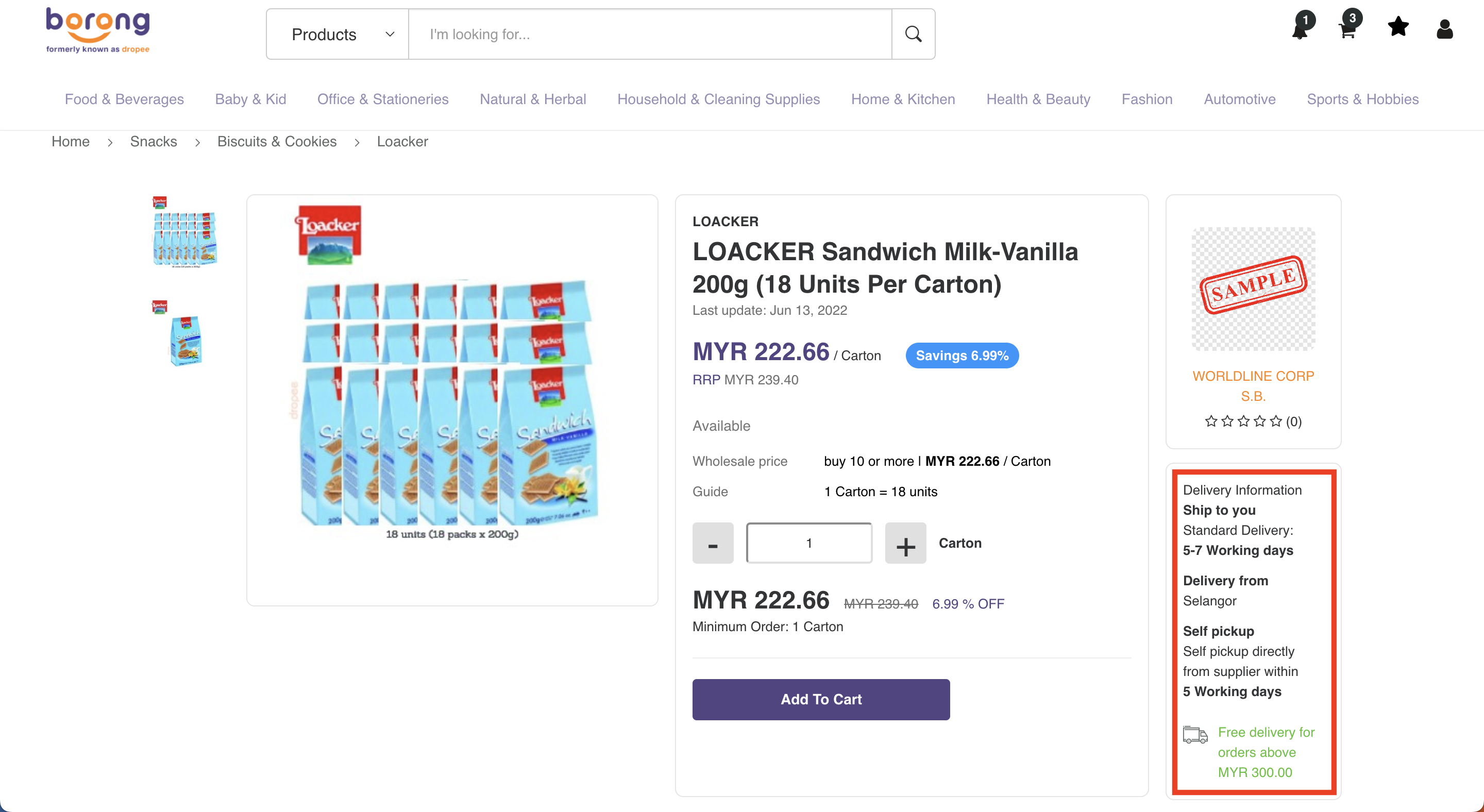
Task: Select the first carton product thumbnail
Action: 184,232
